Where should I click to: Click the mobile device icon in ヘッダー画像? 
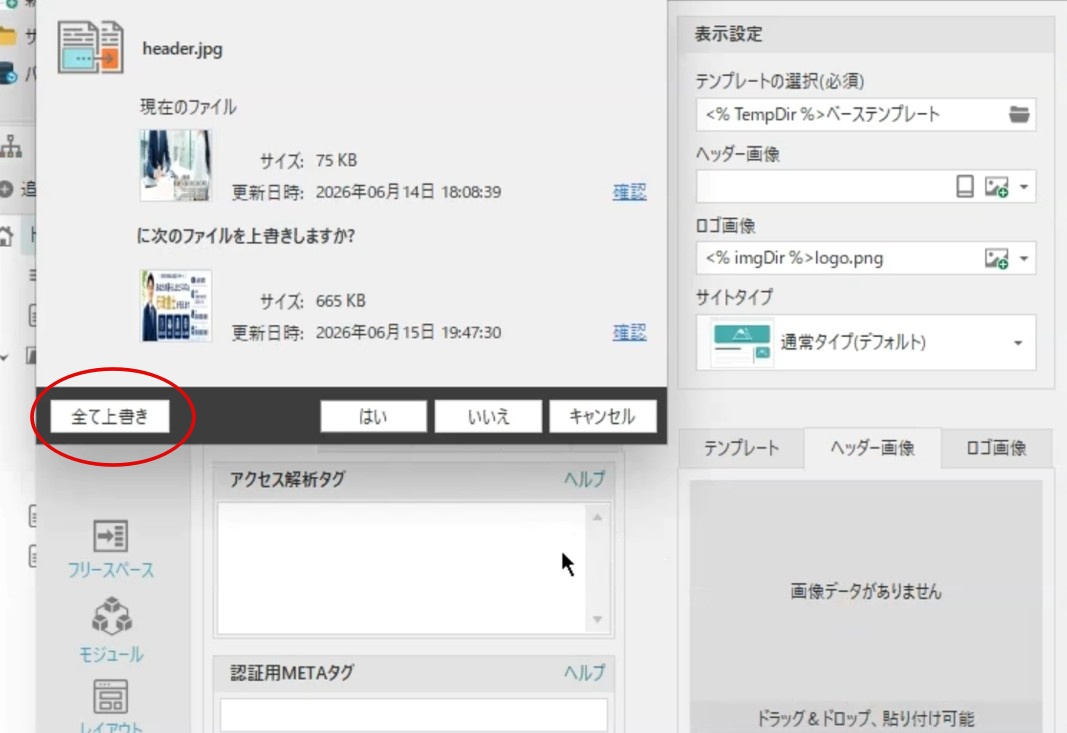[964, 186]
